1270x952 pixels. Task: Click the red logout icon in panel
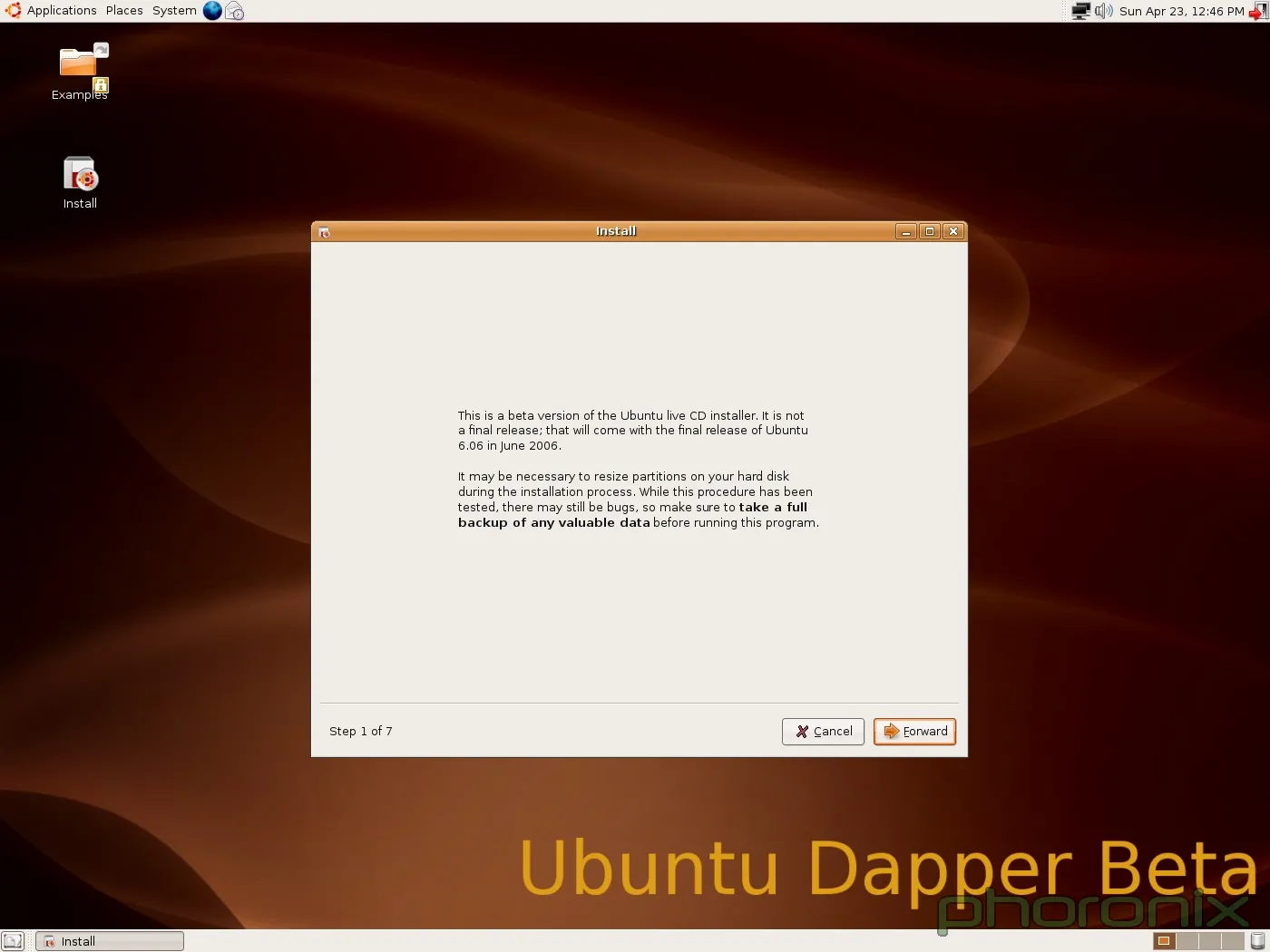[1257, 11]
